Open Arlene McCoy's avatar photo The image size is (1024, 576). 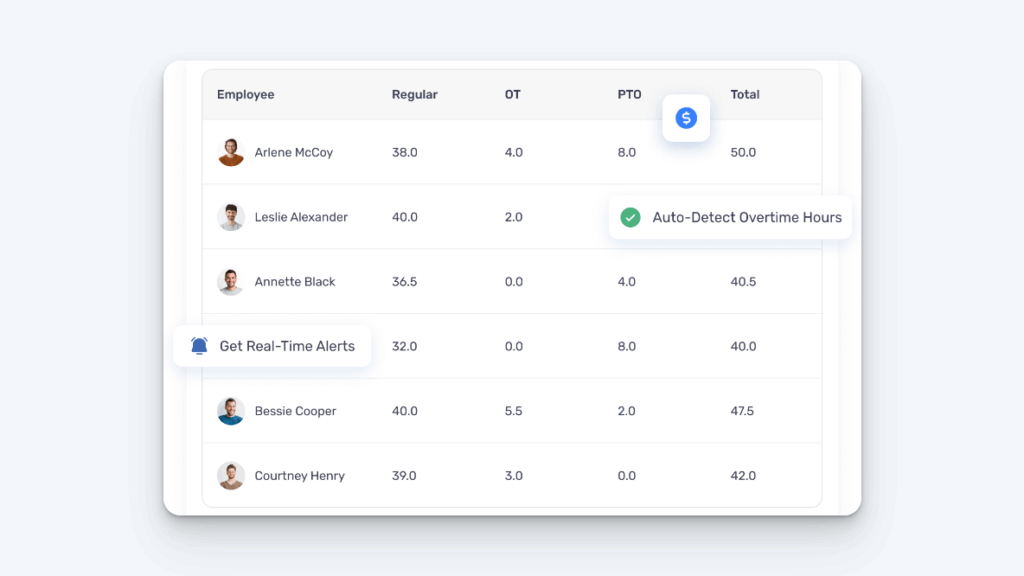coord(231,152)
